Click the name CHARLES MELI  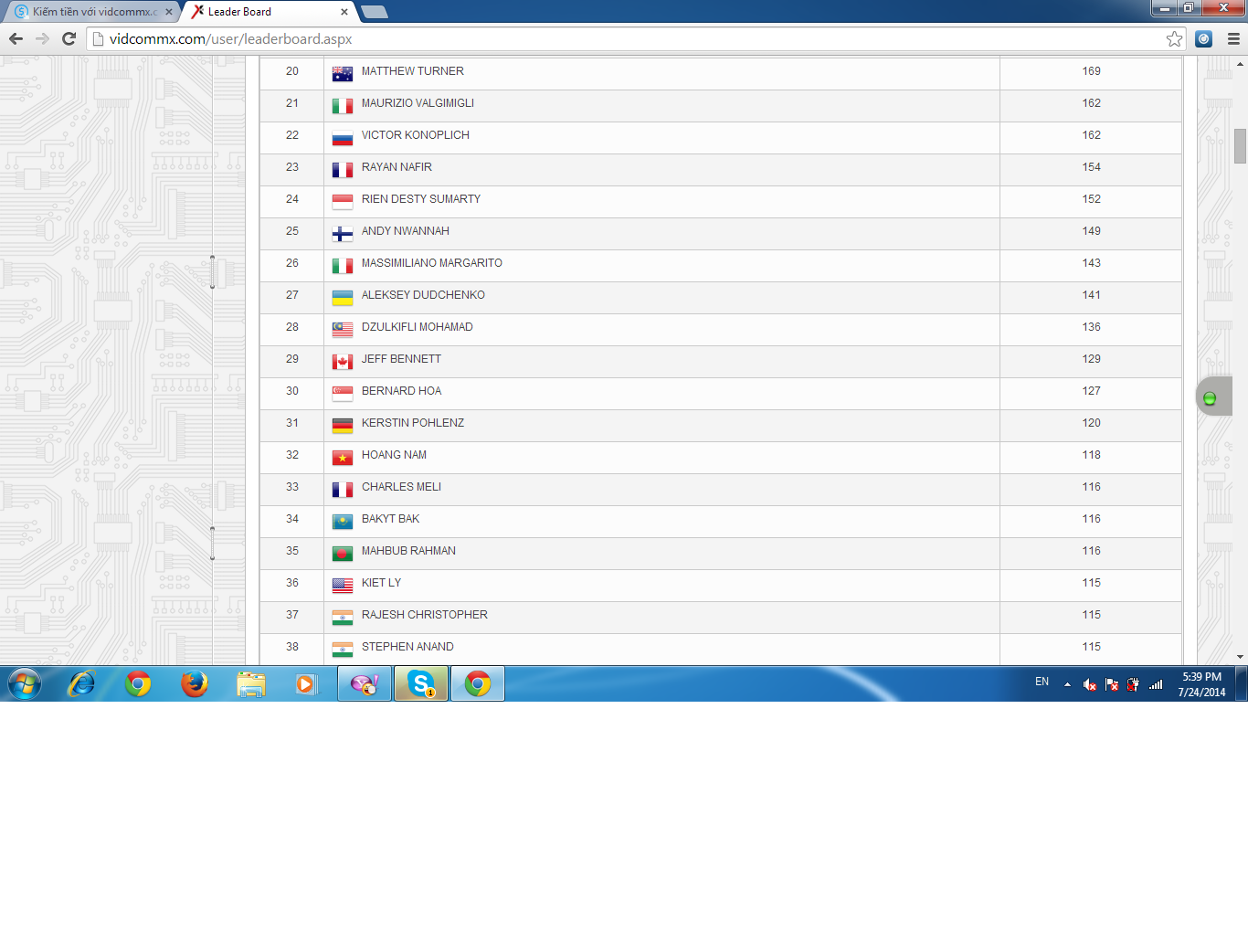tap(401, 487)
